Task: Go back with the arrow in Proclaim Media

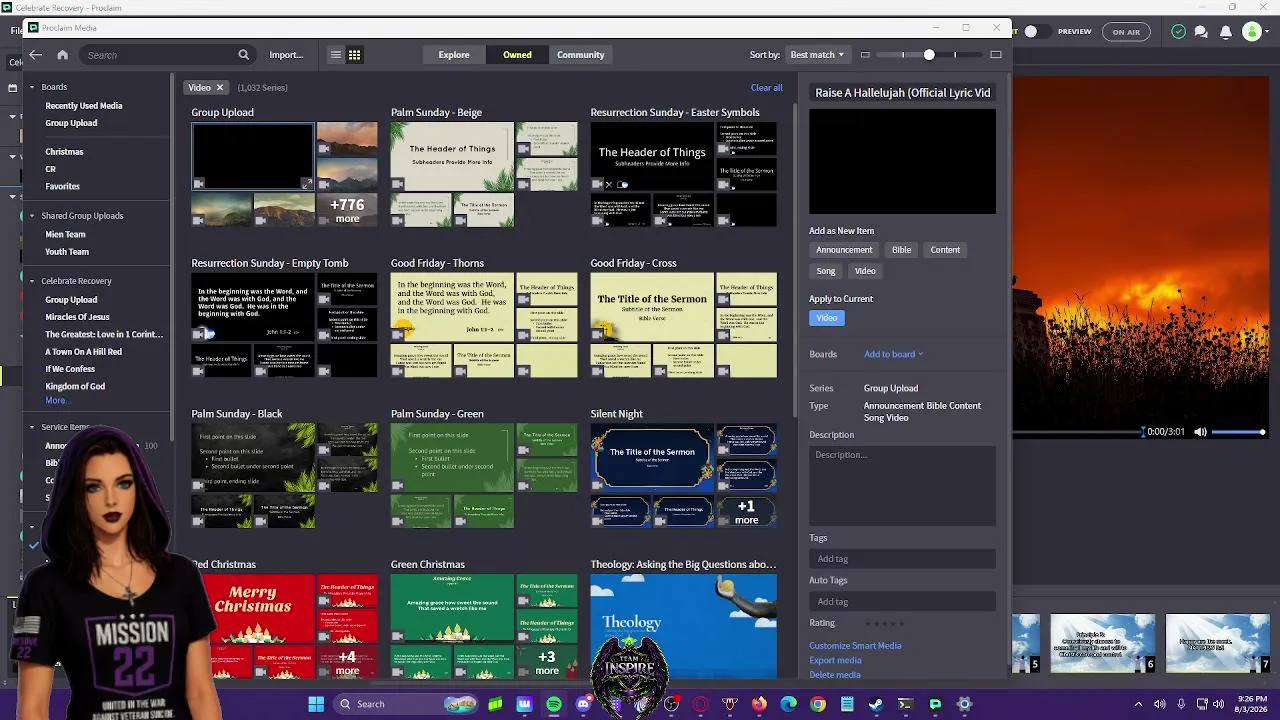Action: click(36, 55)
